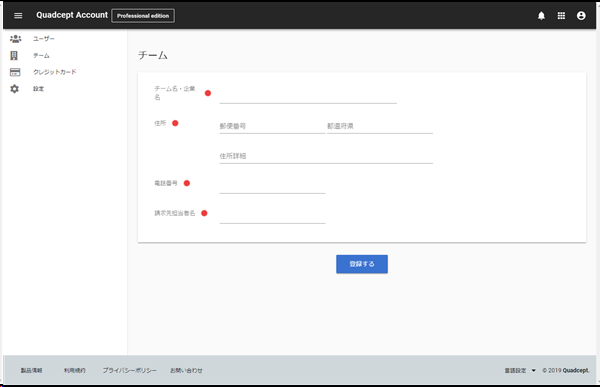Open notifications bell
Viewport: 600px width, 387px height.
point(541,16)
